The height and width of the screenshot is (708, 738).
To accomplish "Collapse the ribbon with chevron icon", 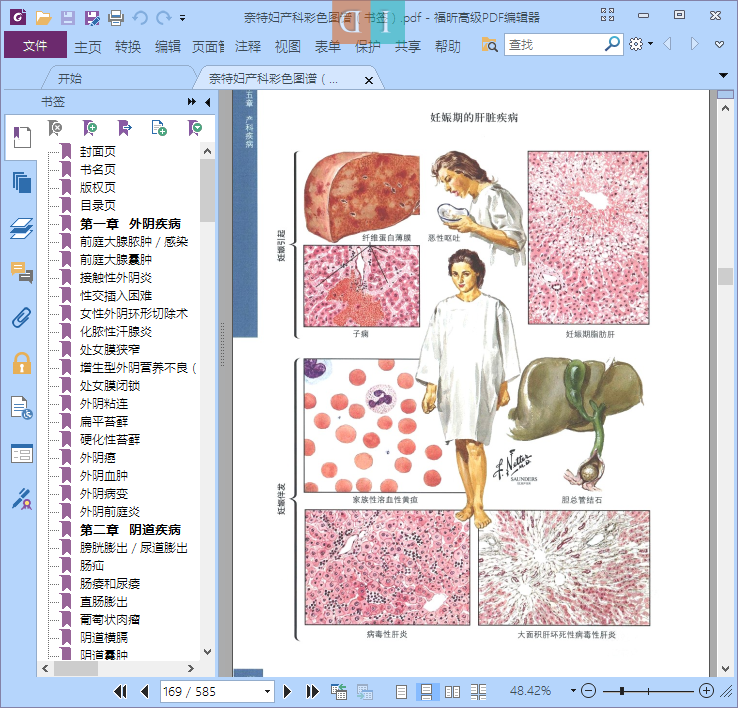I will click(x=719, y=45).
